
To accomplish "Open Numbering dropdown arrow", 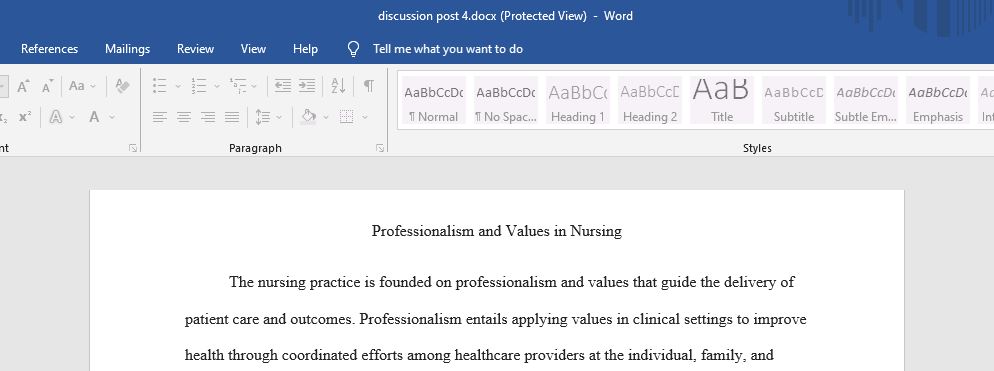I will (x=216, y=86).
